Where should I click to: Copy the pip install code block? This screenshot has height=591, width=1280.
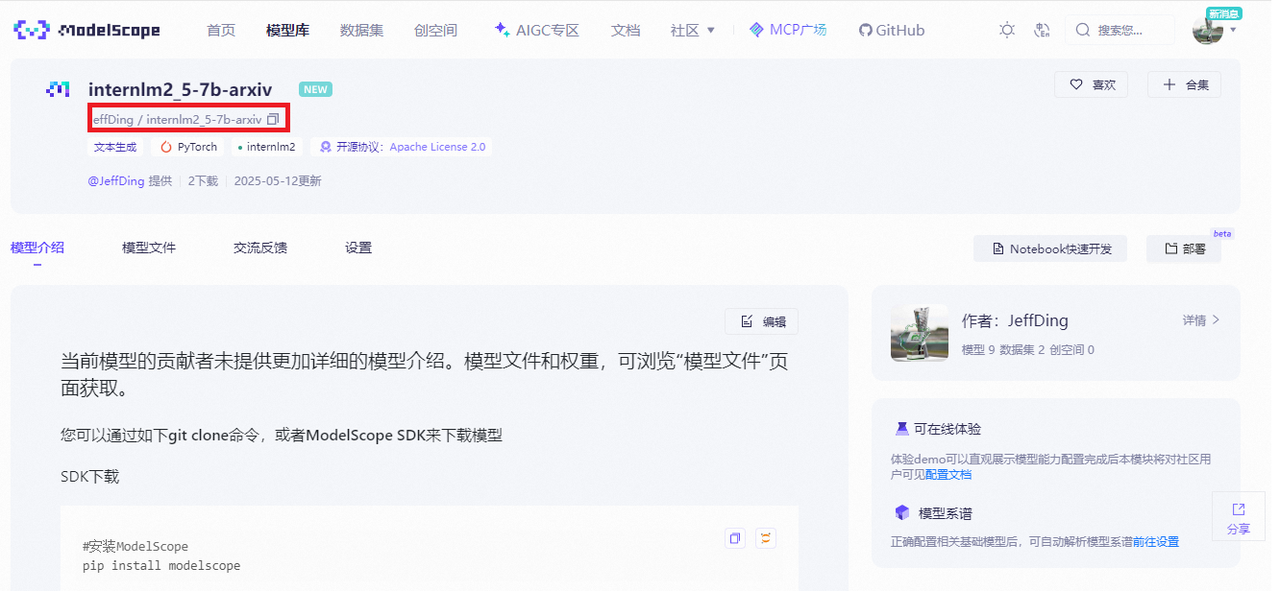coord(735,538)
